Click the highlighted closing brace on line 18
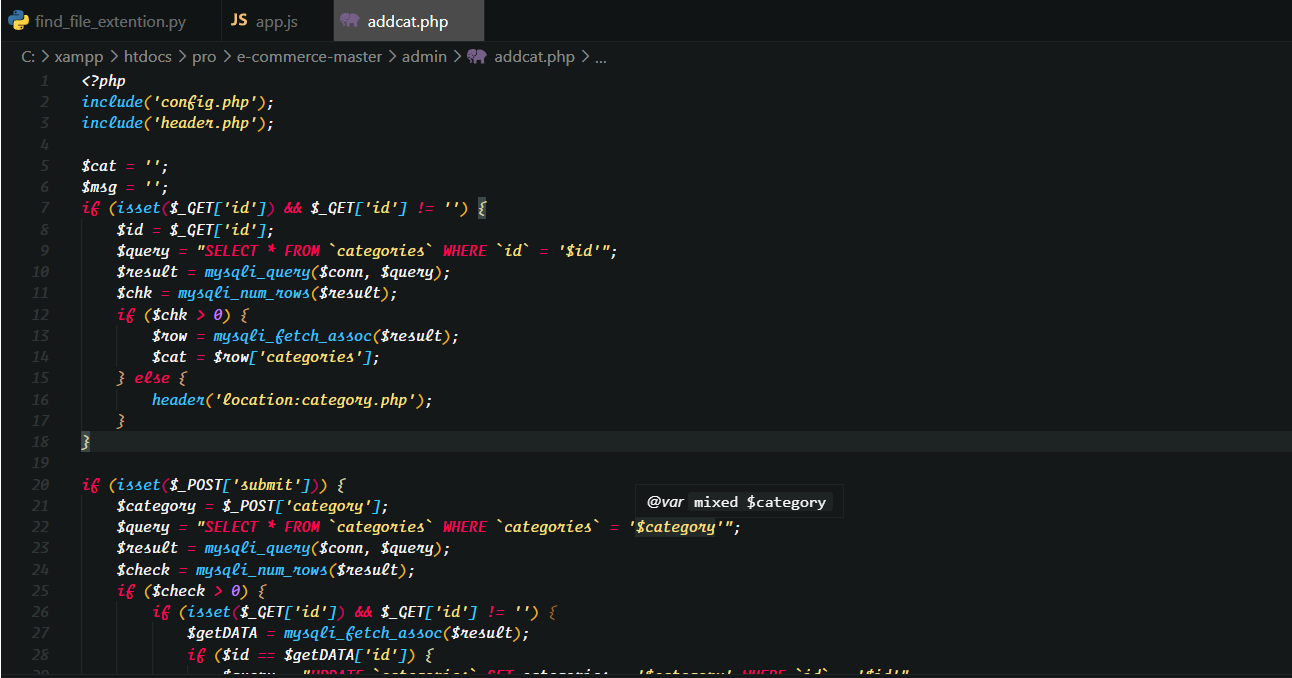Image resolution: width=1292 pixels, height=678 pixels. coord(86,442)
